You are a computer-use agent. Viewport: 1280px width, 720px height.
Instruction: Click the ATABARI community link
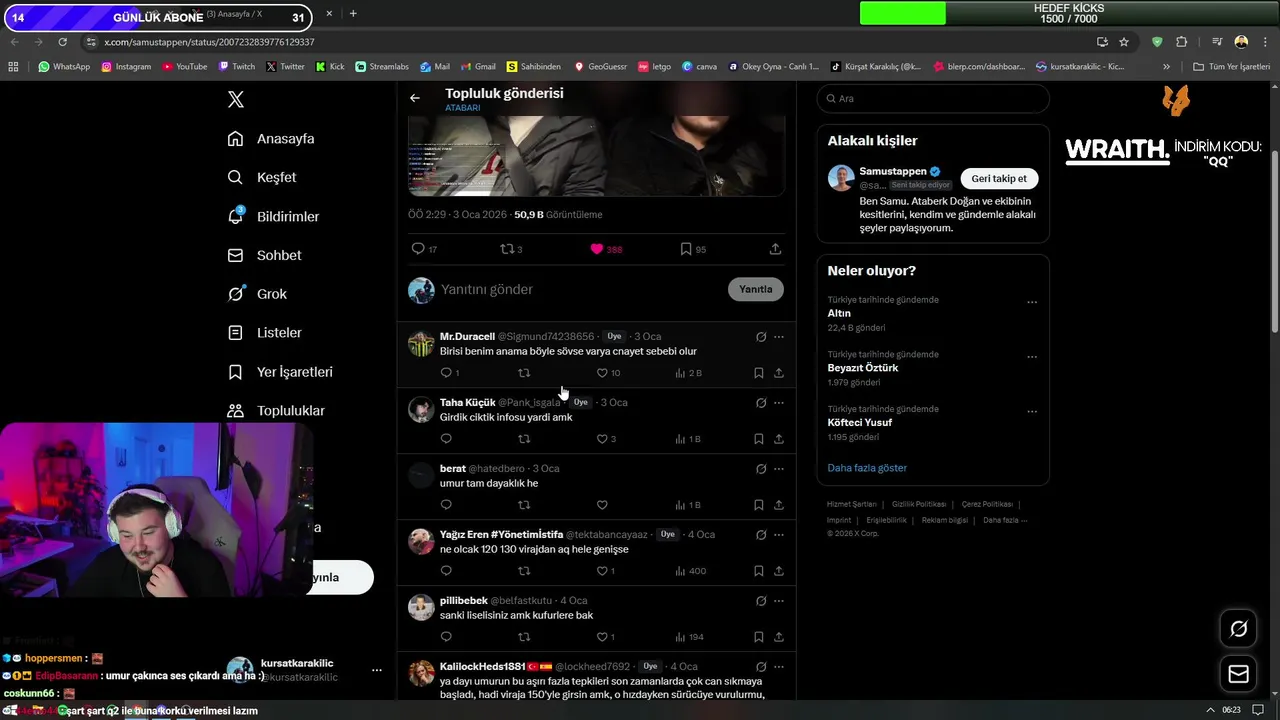click(x=462, y=108)
